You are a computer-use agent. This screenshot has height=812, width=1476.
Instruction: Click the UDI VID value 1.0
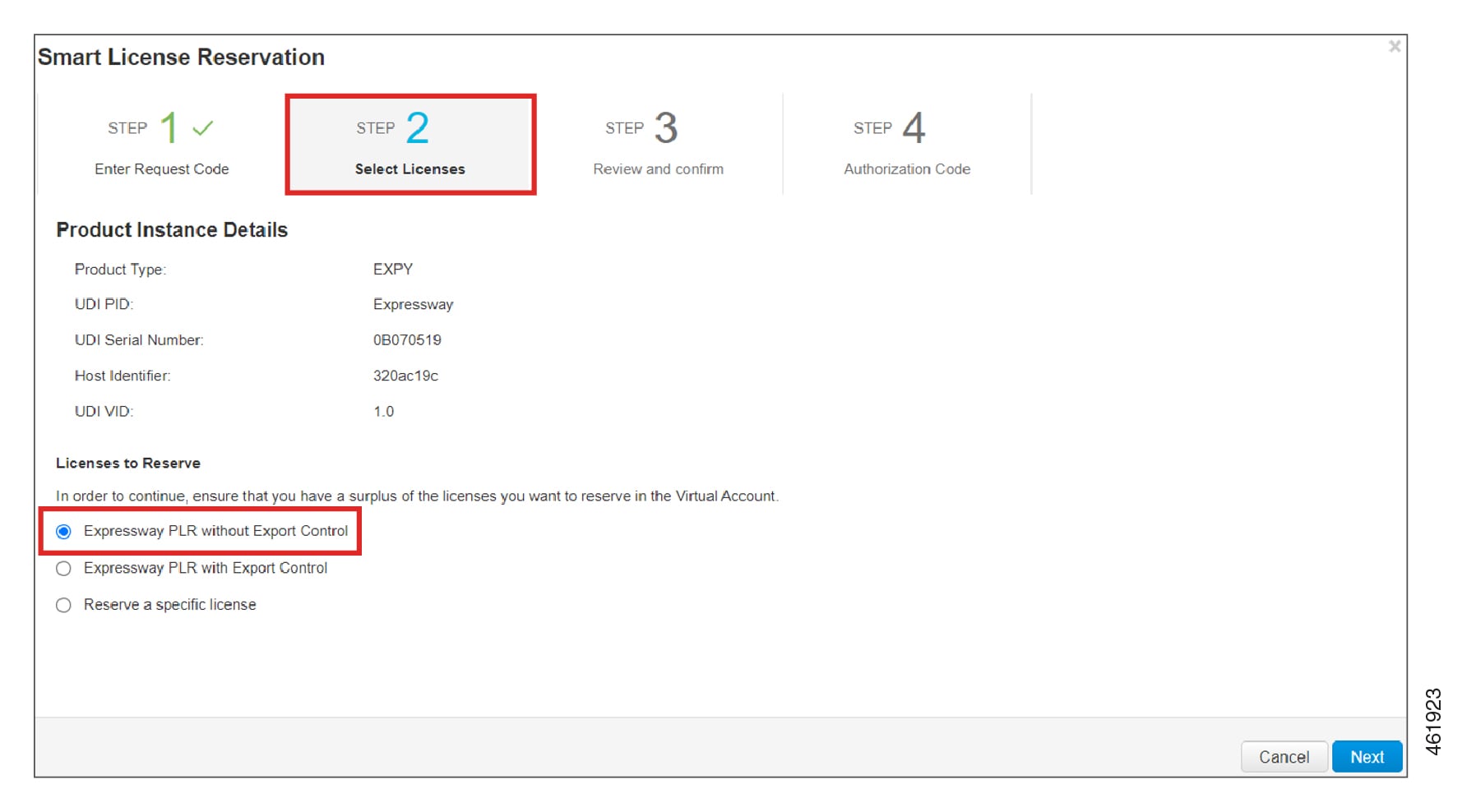[383, 412]
